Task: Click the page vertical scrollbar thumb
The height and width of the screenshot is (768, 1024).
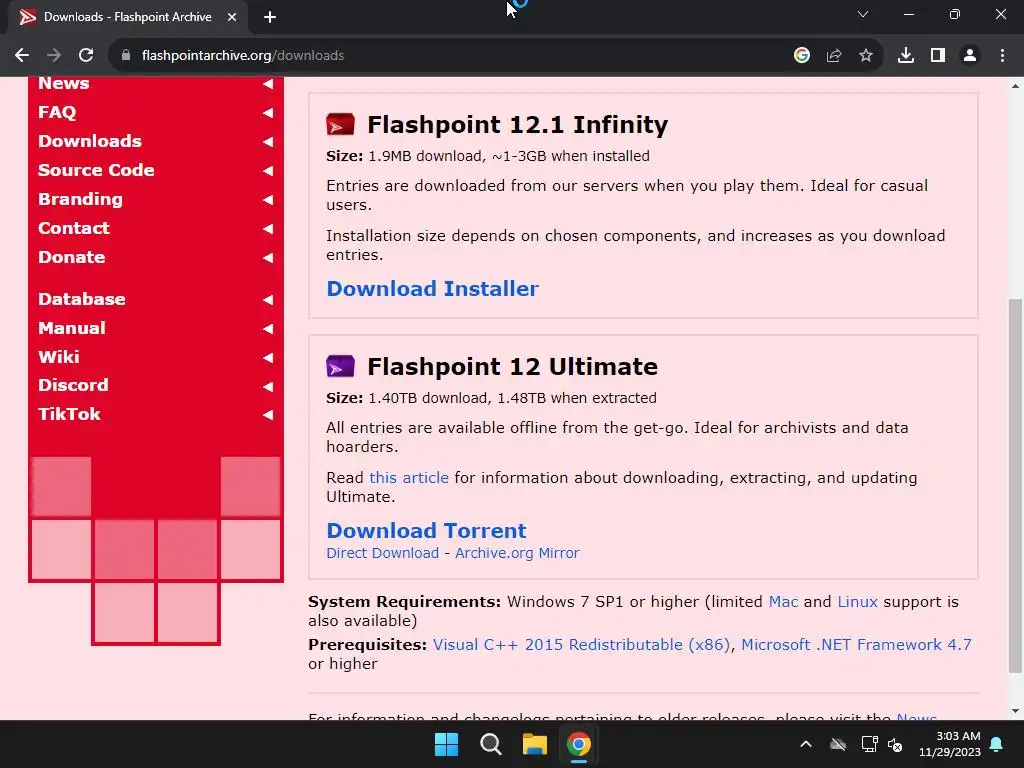Action: (x=1015, y=486)
